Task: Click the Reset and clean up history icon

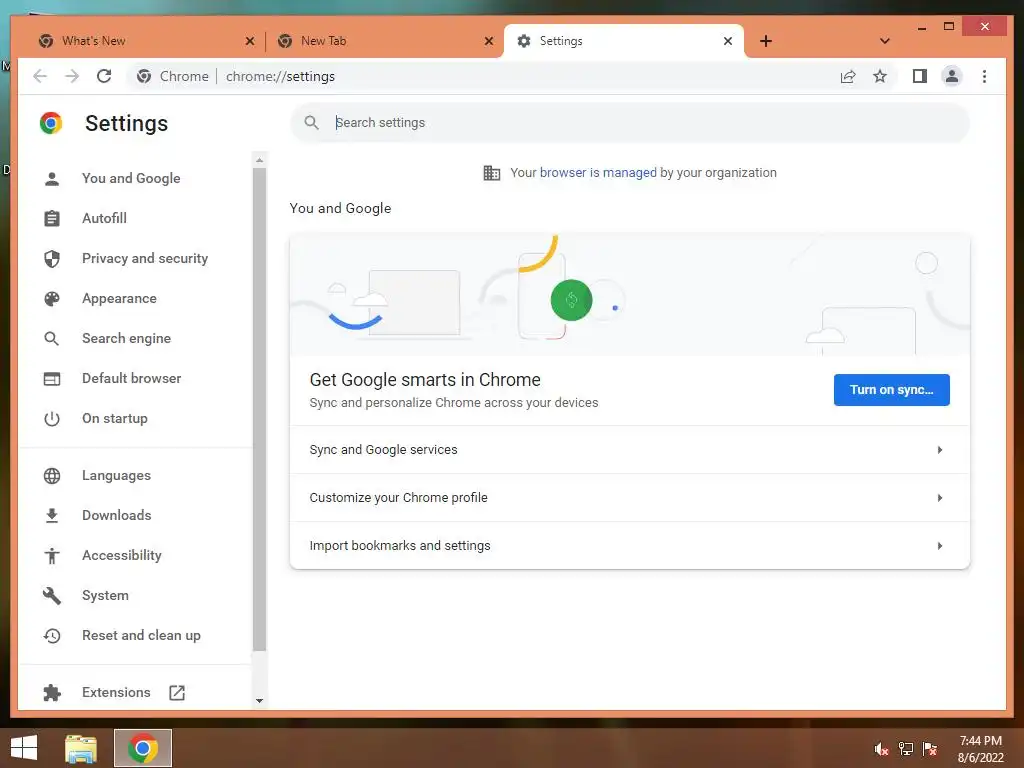Action: 52,635
